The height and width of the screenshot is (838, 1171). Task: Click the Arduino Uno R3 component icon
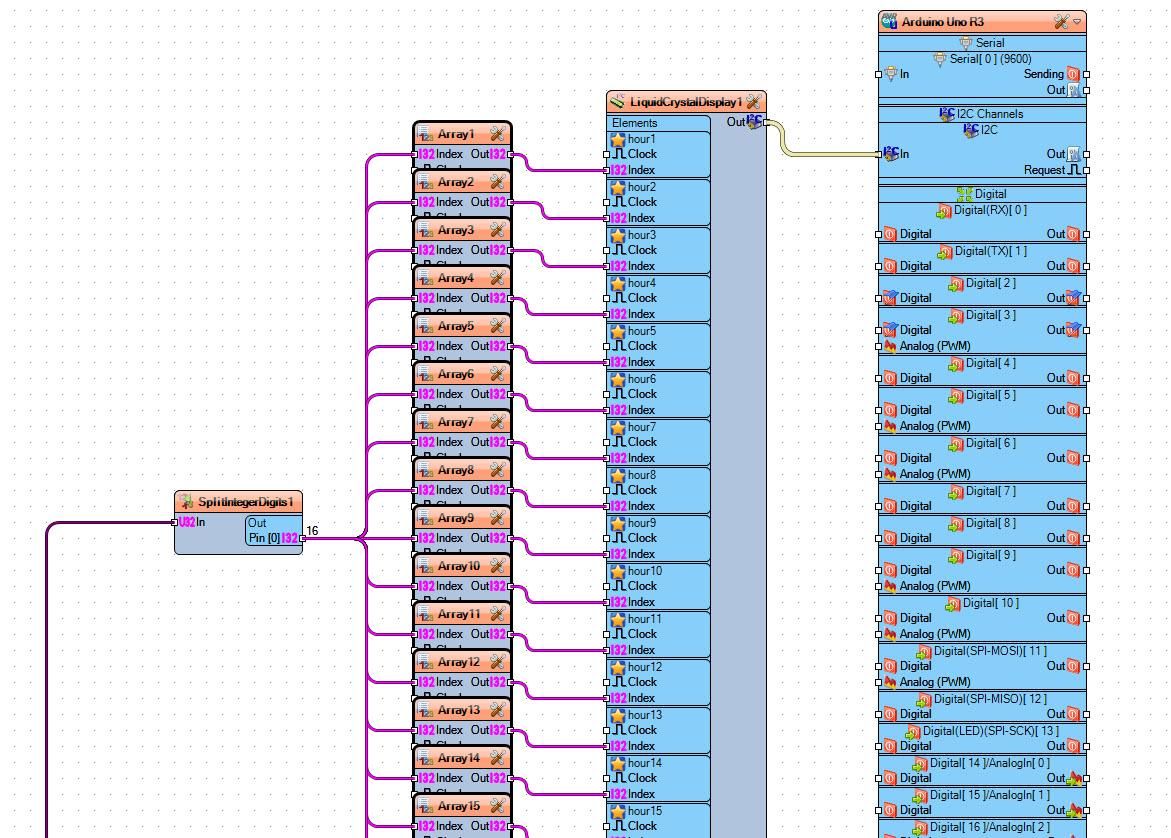(889, 21)
